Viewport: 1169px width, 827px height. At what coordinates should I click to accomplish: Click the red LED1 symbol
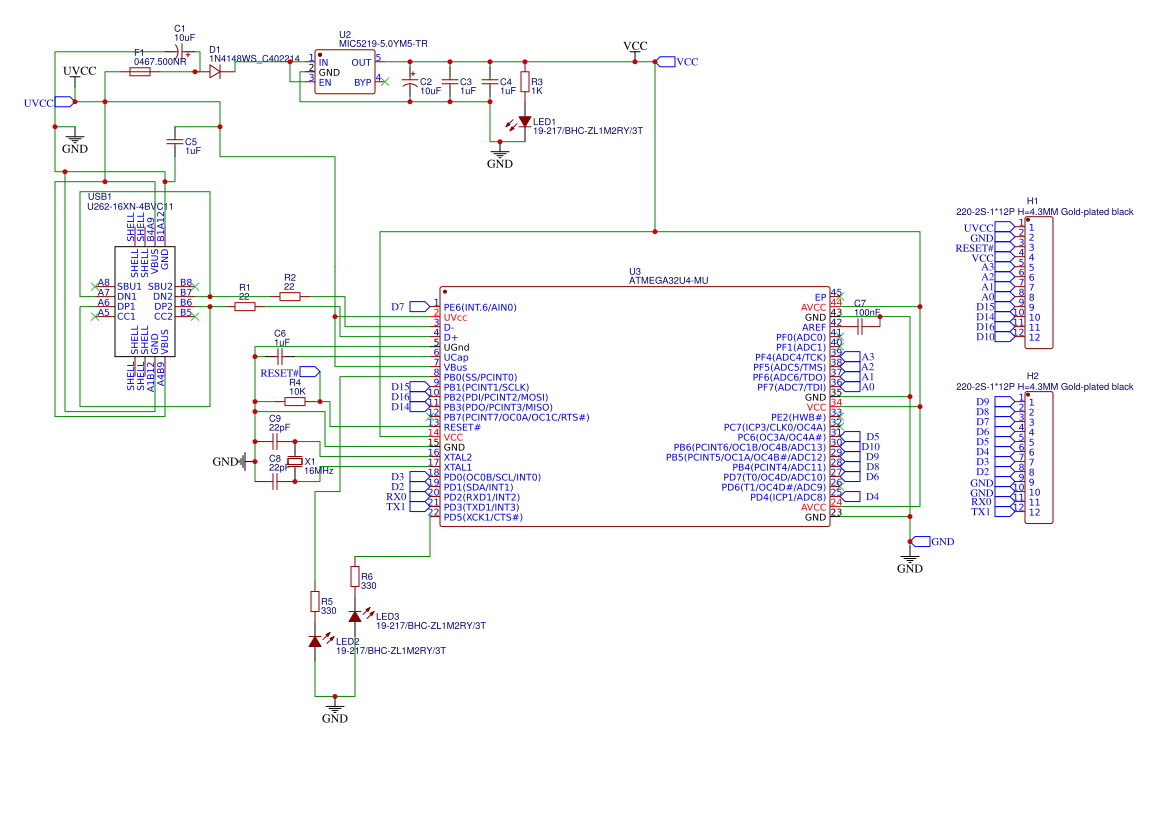pyautogui.click(x=524, y=121)
